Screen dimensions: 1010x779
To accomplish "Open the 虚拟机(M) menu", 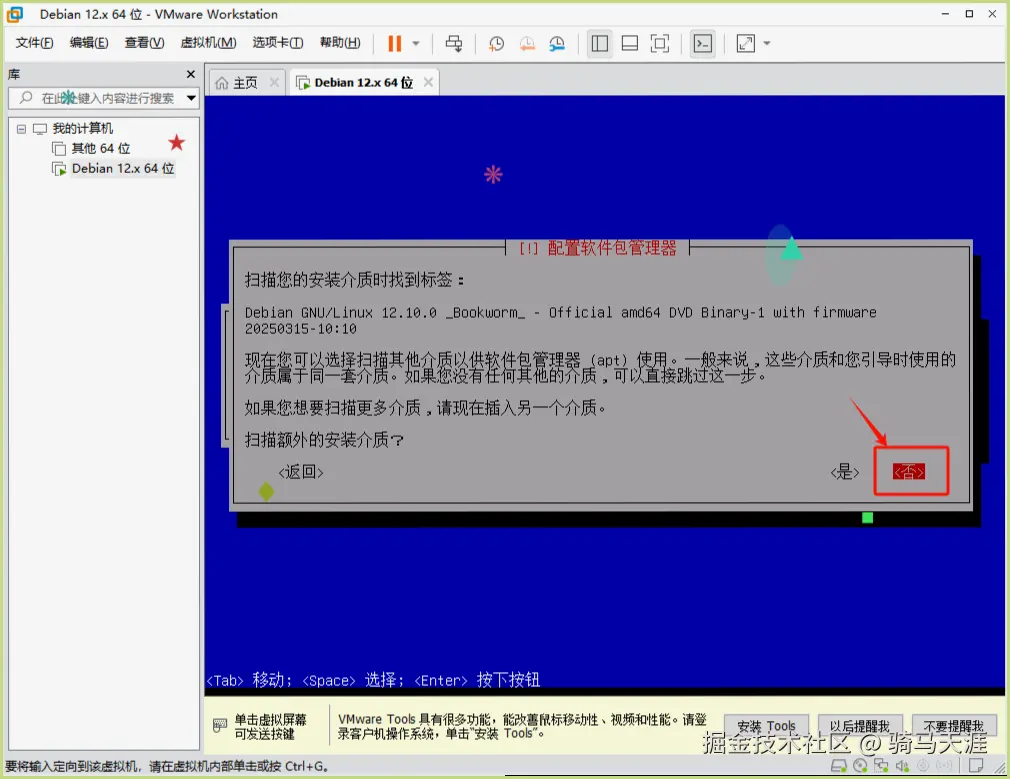I will (208, 43).
